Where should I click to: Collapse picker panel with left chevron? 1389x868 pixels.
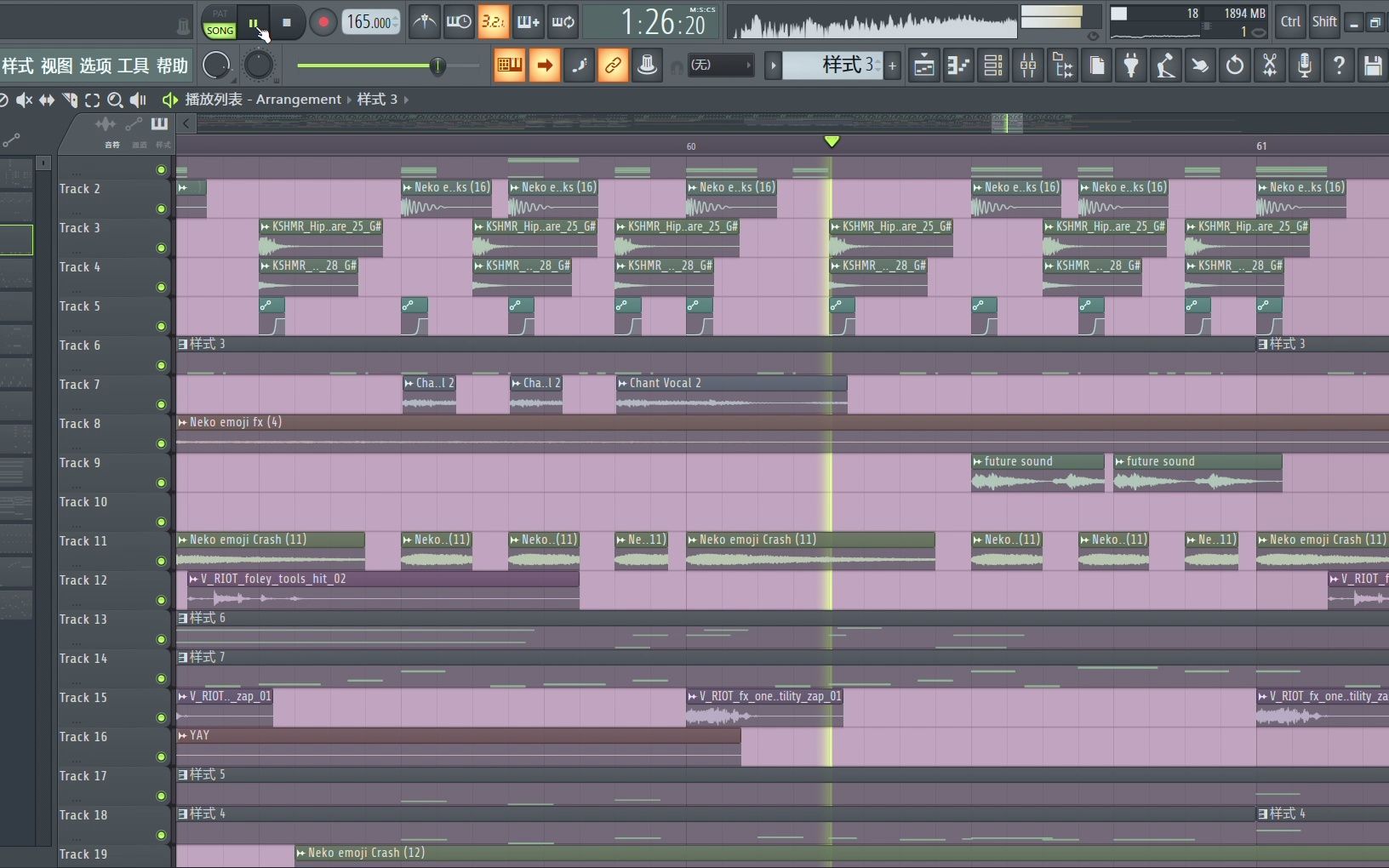pyautogui.click(x=186, y=123)
